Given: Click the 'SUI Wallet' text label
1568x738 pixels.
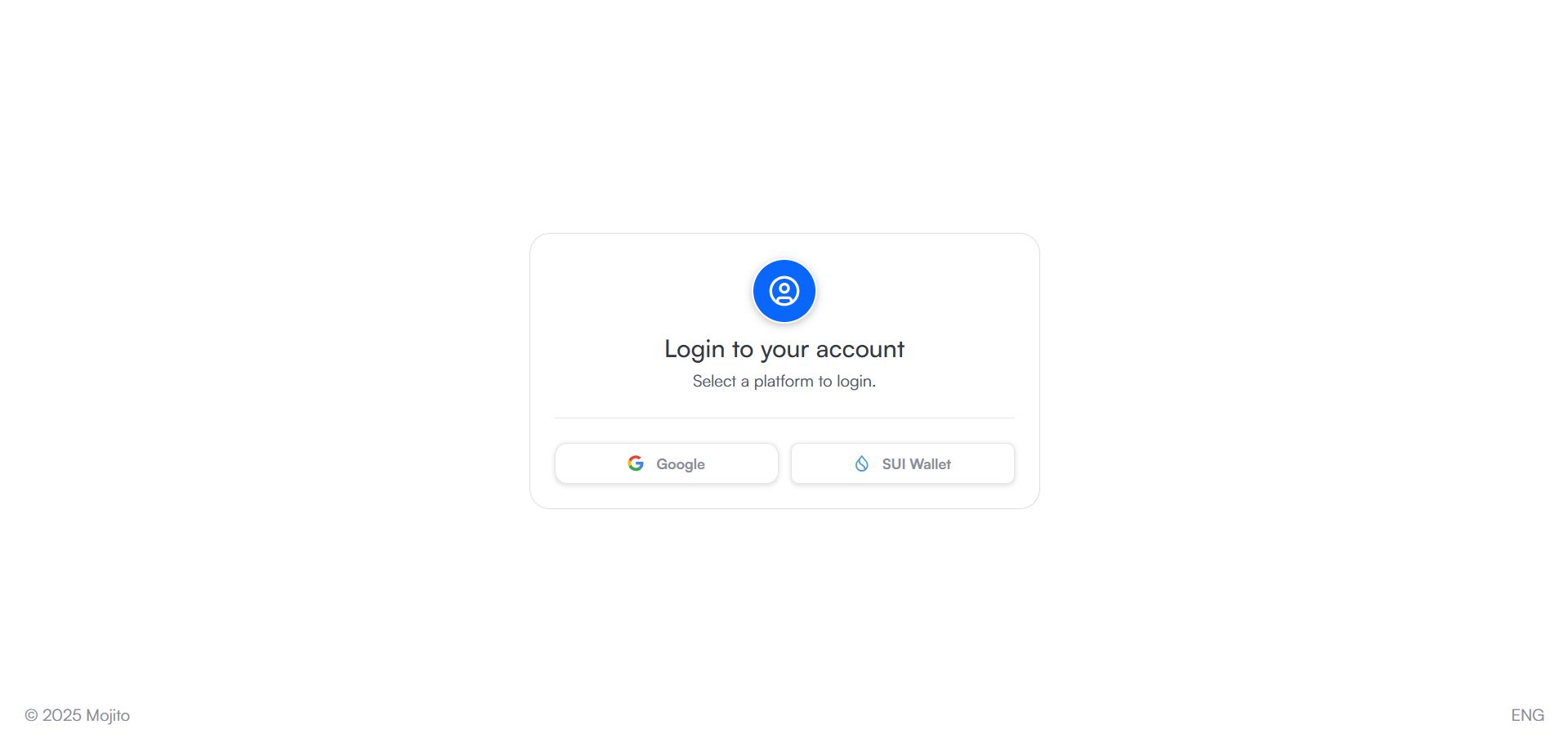Looking at the screenshot, I should click(x=916, y=463).
